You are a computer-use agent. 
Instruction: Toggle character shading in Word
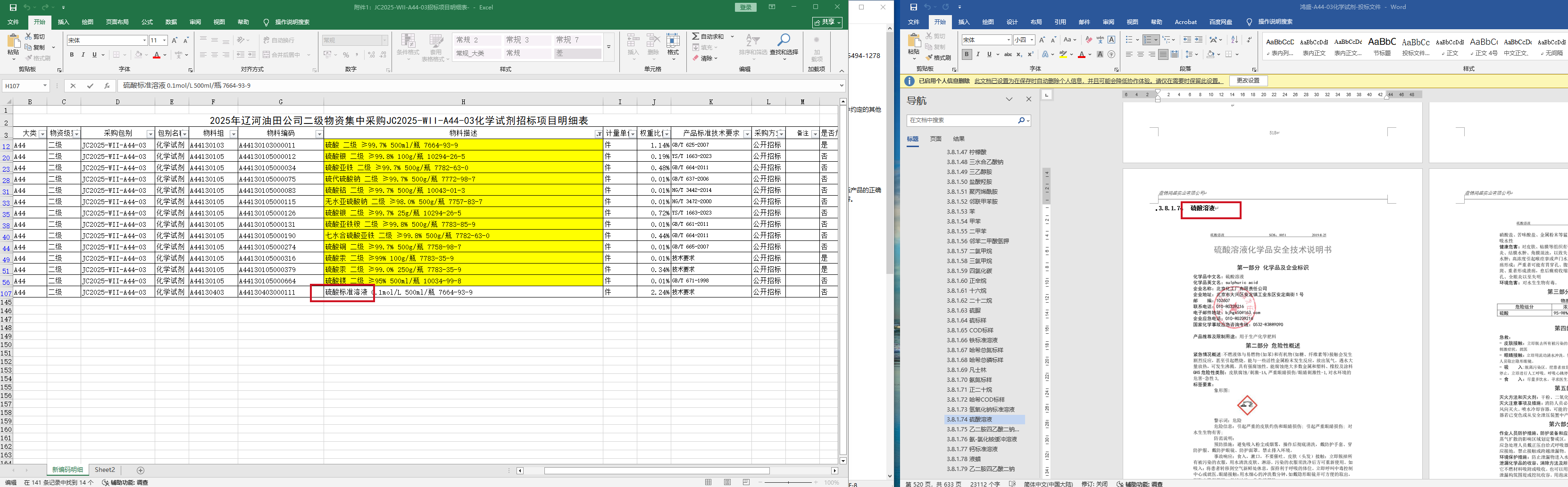tap(1100, 54)
